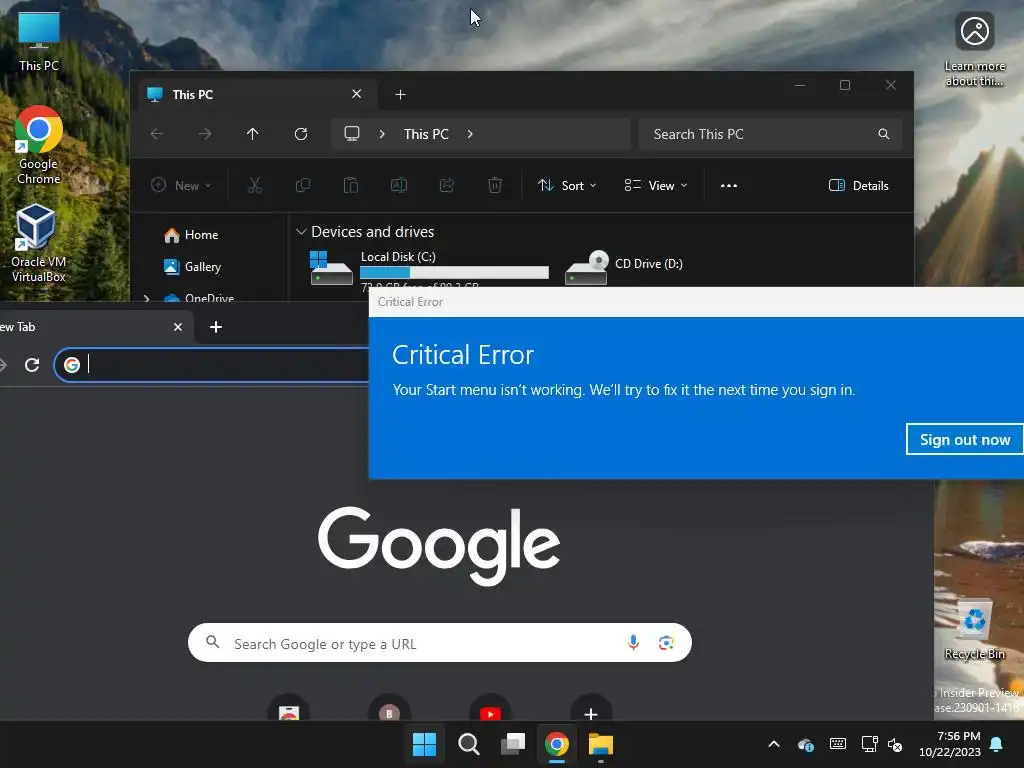Viewport: 1024px width, 768px height.
Task: Toggle the Details pane in File Explorer
Action: 859,185
